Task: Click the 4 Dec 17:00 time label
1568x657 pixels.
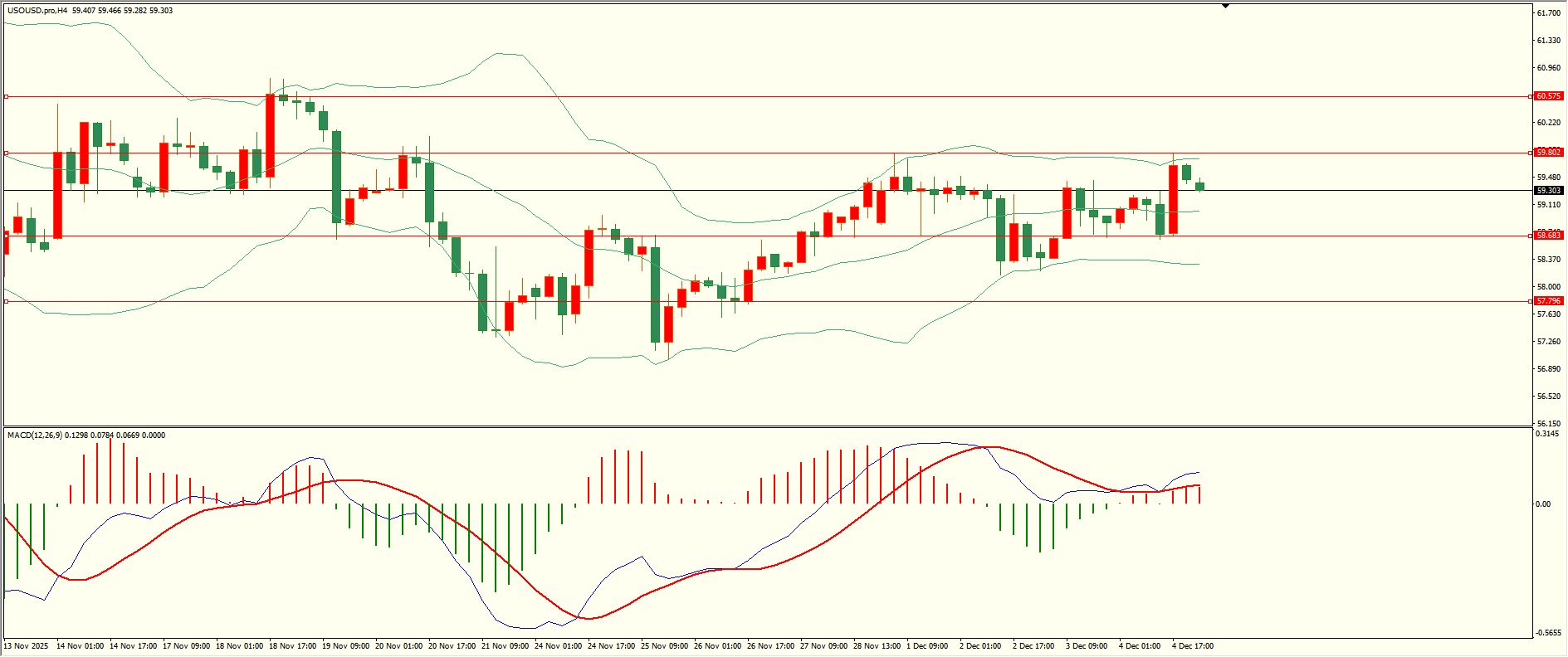Action: click(x=1192, y=646)
